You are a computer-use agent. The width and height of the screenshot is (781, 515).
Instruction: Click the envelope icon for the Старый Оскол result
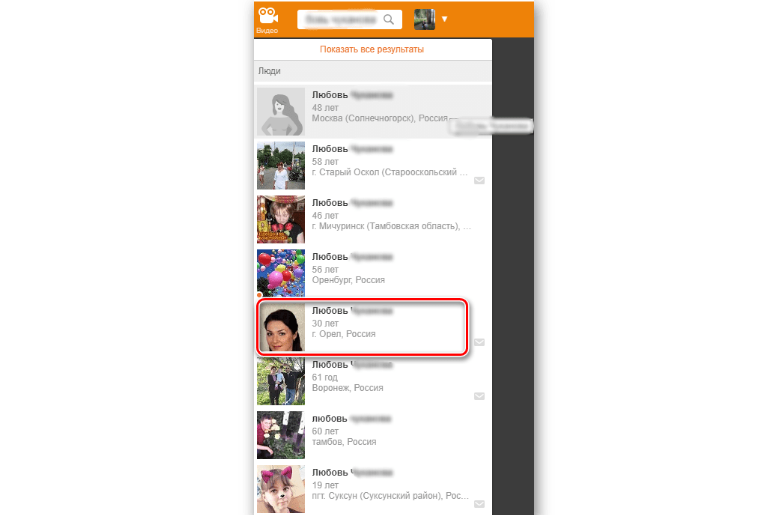click(479, 181)
